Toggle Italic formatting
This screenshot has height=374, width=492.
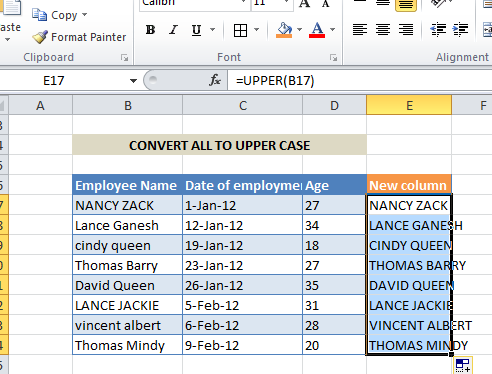click(x=173, y=30)
